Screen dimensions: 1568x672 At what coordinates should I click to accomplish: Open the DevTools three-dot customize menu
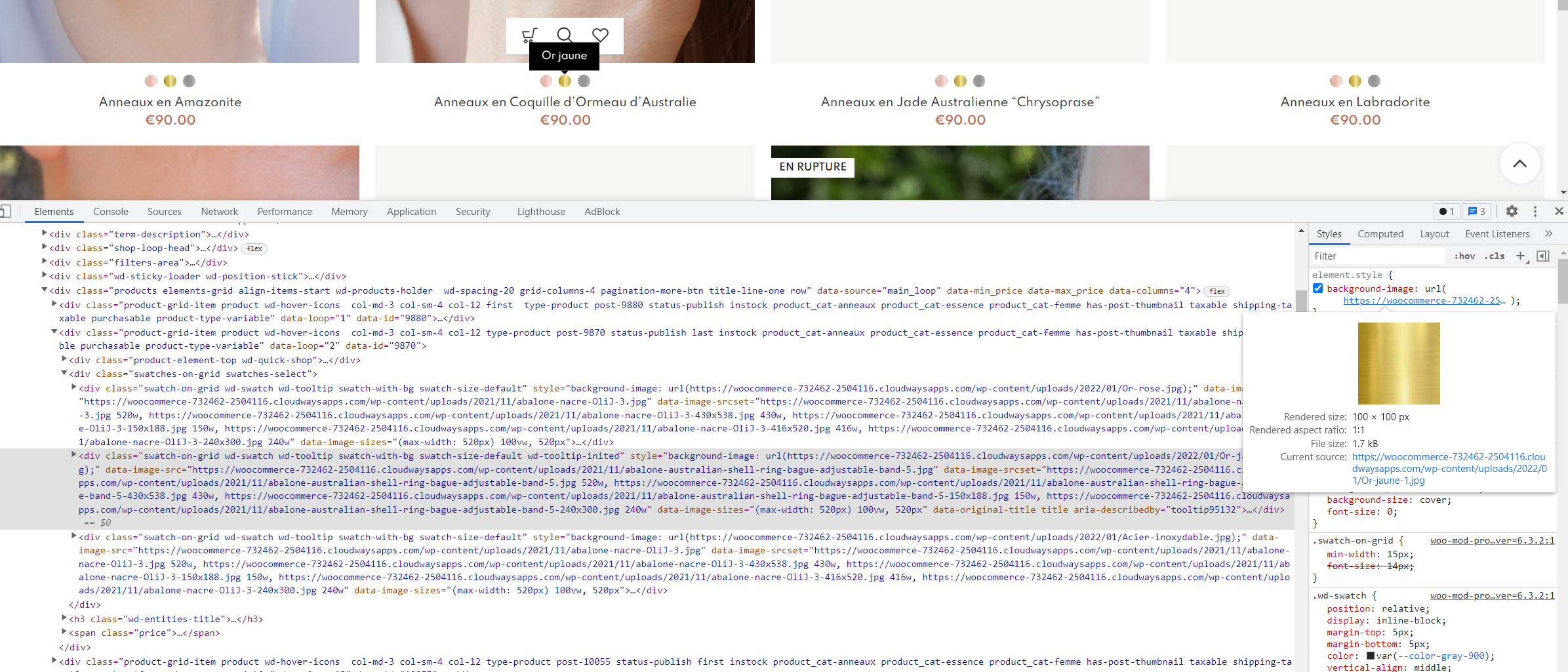[1535, 211]
